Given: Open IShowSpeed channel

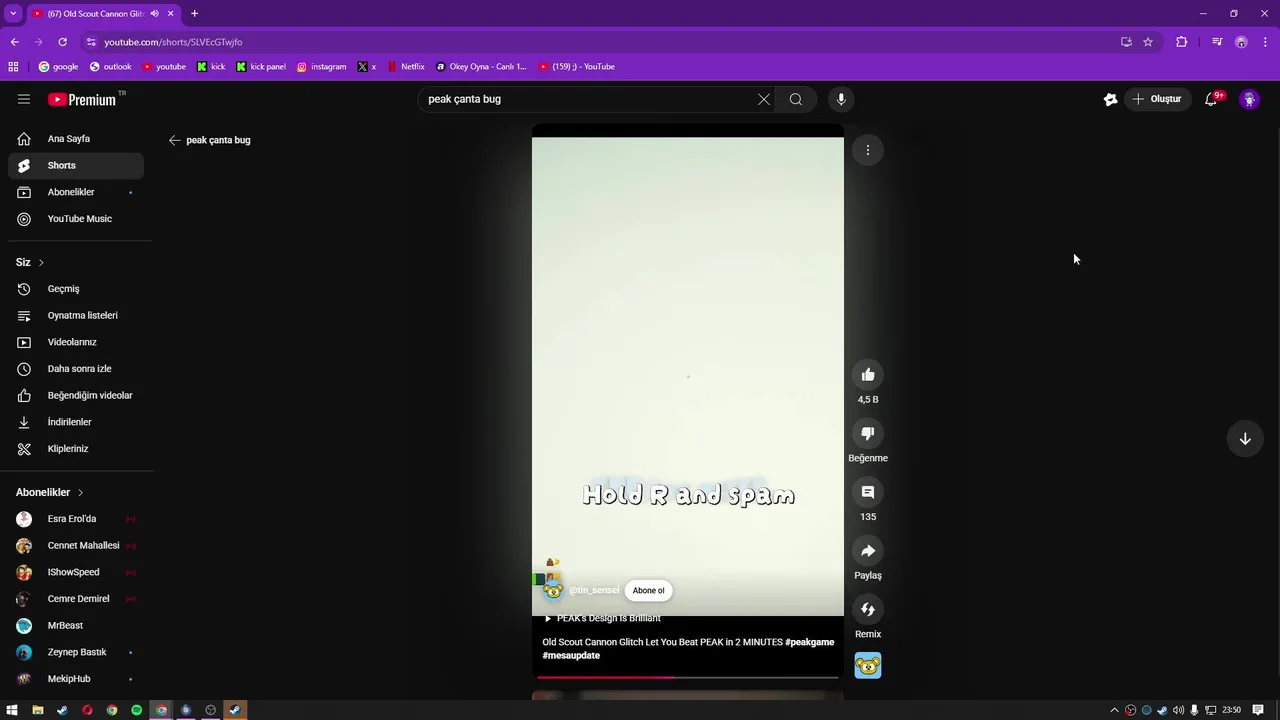Looking at the screenshot, I should coord(76,572).
